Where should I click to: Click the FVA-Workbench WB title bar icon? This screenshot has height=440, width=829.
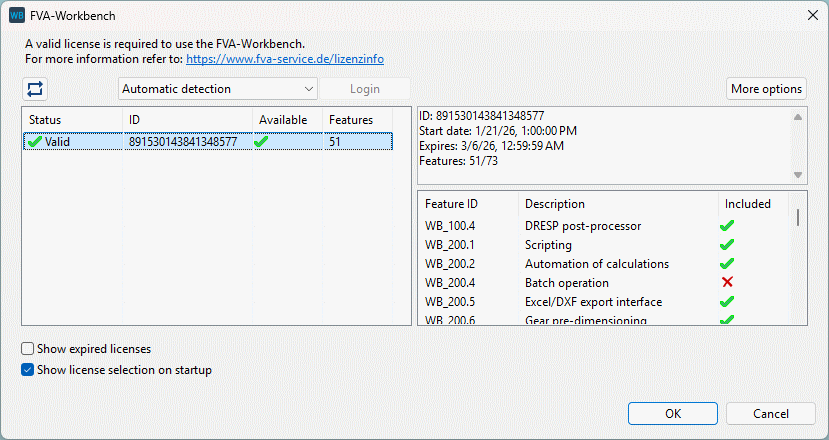pos(17,15)
